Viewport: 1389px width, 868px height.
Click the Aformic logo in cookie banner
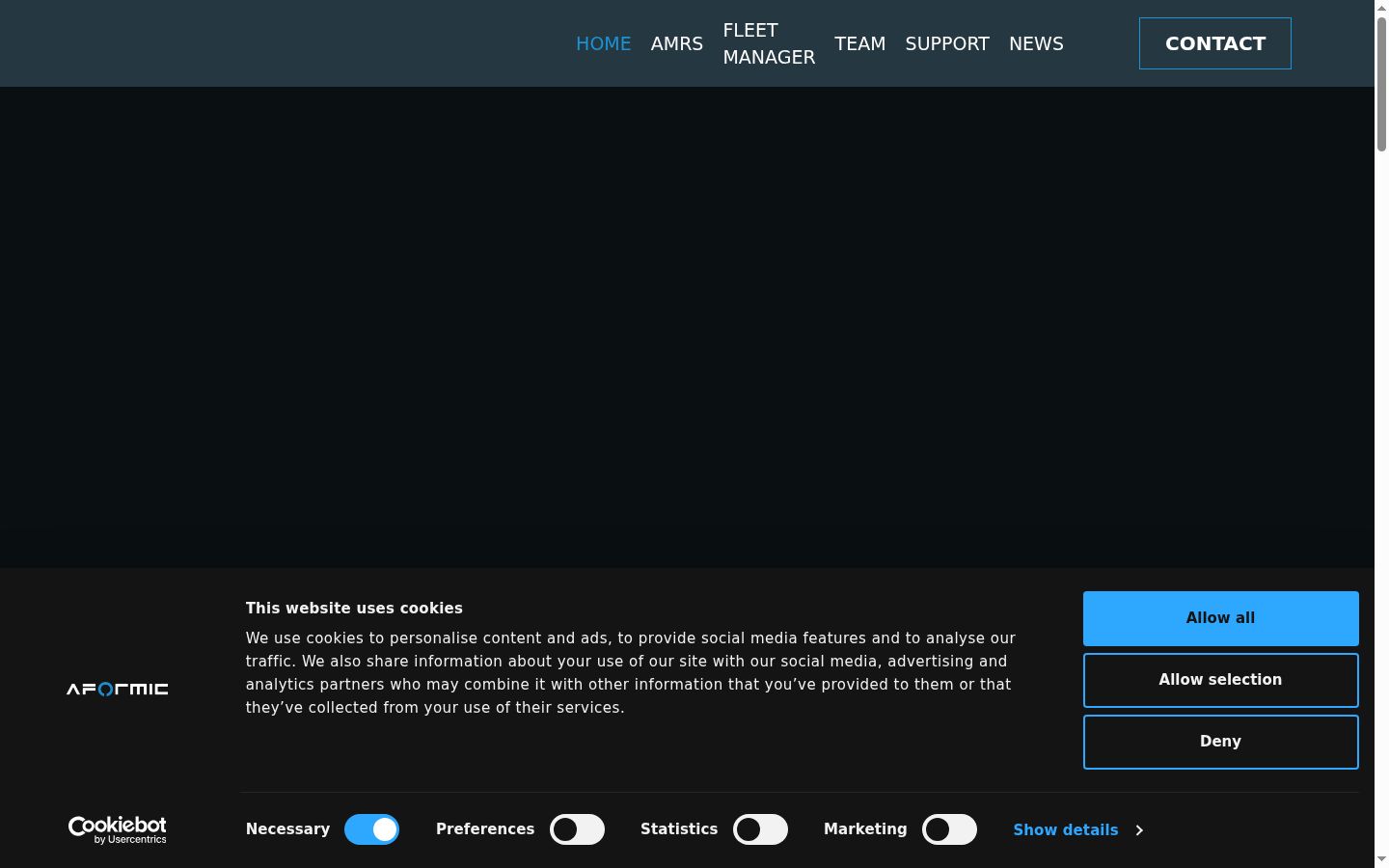tap(117, 689)
